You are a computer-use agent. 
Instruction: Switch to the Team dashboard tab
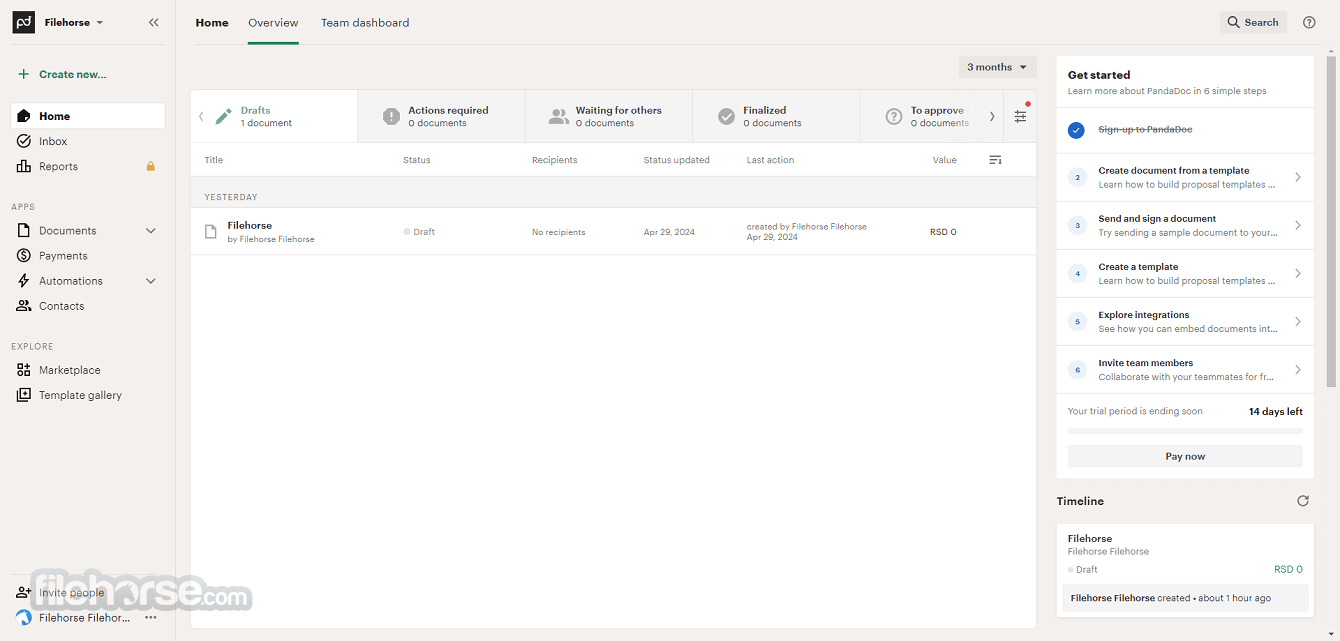click(x=365, y=22)
